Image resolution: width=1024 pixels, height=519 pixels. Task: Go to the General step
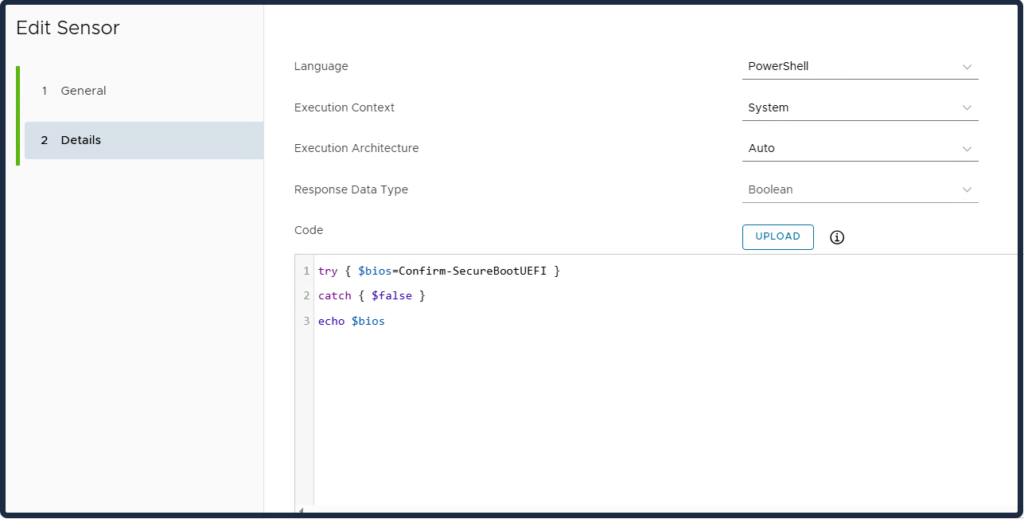pyautogui.click(x=83, y=91)
